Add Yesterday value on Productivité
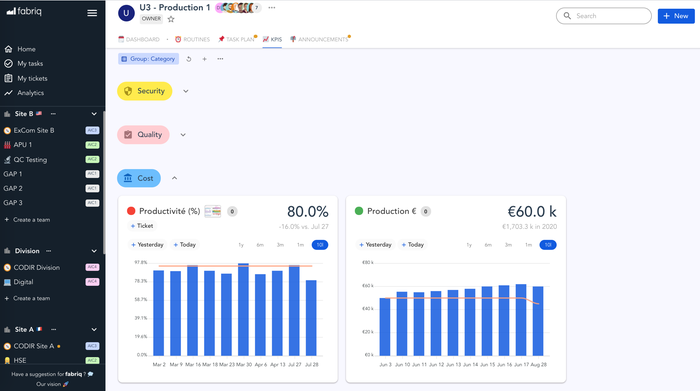 [147, 245]
